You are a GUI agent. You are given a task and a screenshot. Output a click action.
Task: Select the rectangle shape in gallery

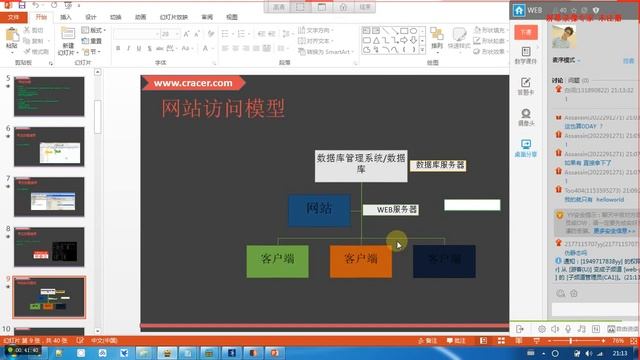pos(404,31)
